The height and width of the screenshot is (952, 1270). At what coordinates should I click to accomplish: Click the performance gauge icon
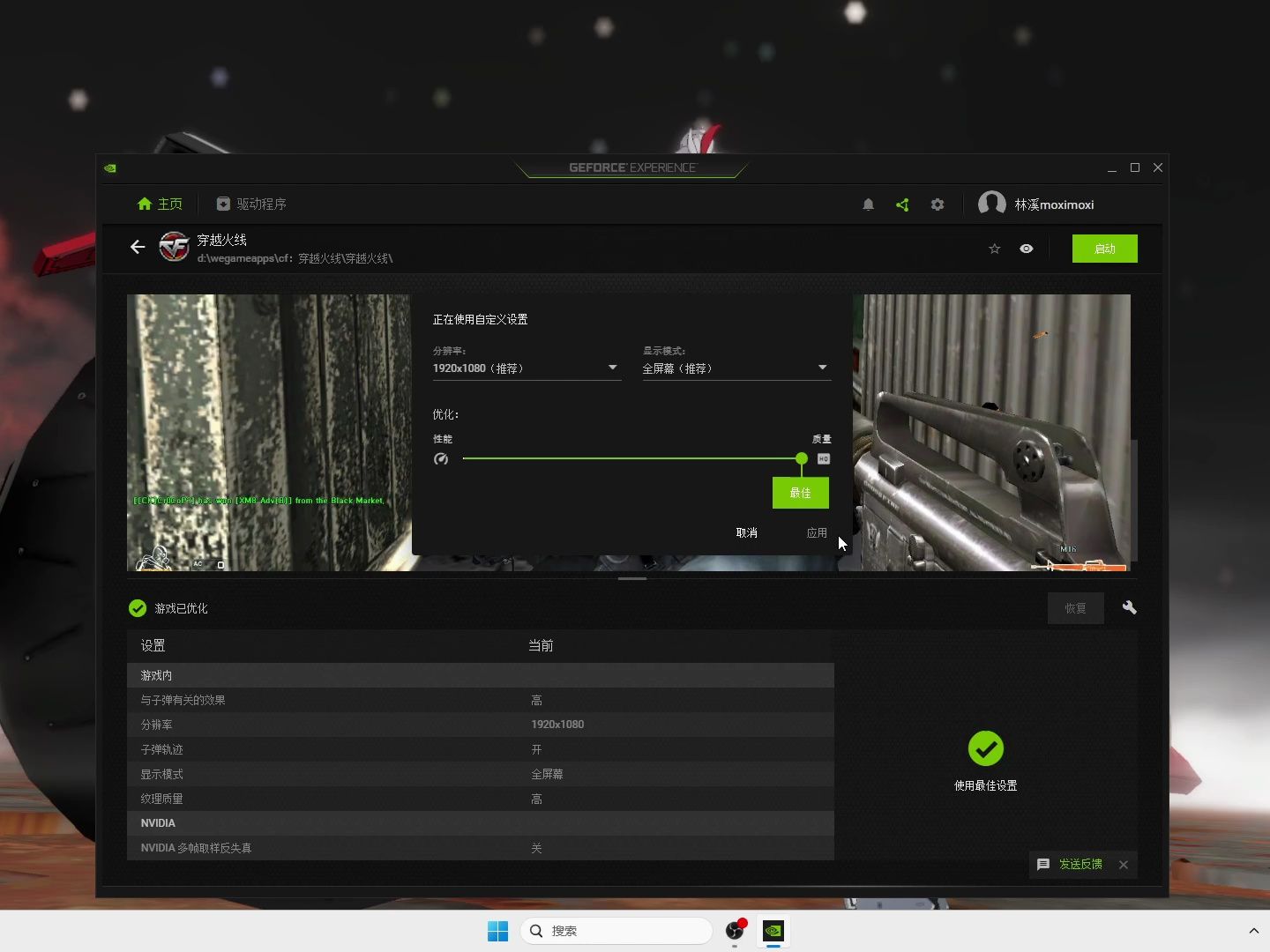(x=441, y=458)
